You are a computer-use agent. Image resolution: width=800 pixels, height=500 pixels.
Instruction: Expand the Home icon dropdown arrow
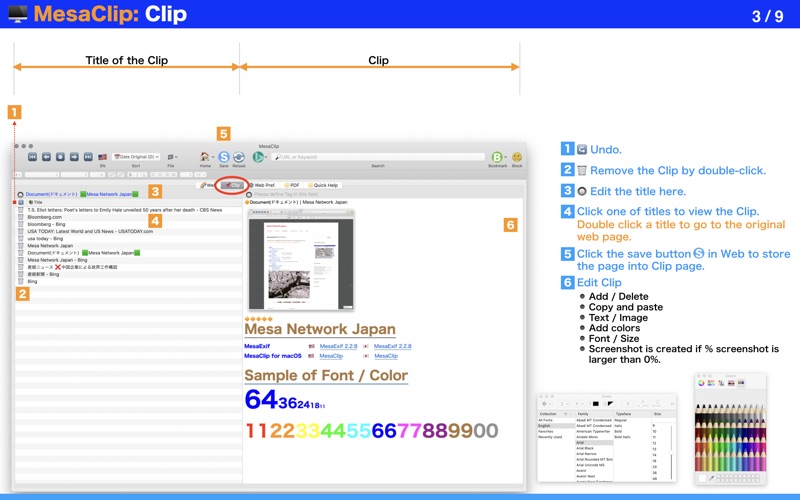point(213,158)
